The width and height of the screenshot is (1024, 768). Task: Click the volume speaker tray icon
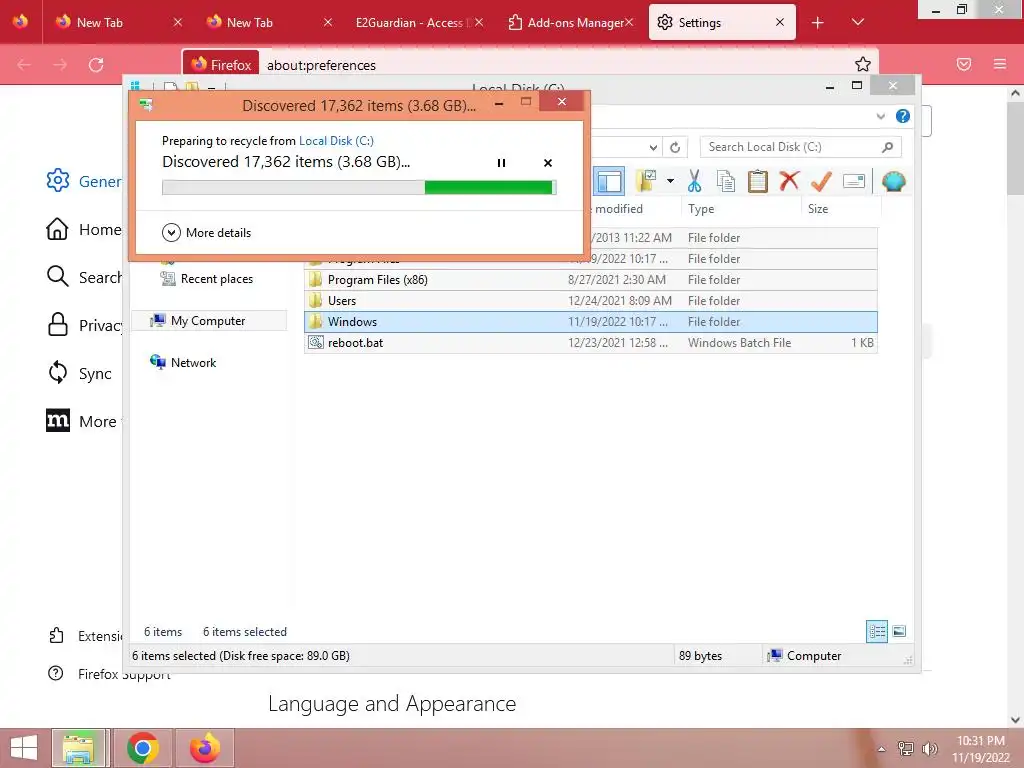[929, 748]
